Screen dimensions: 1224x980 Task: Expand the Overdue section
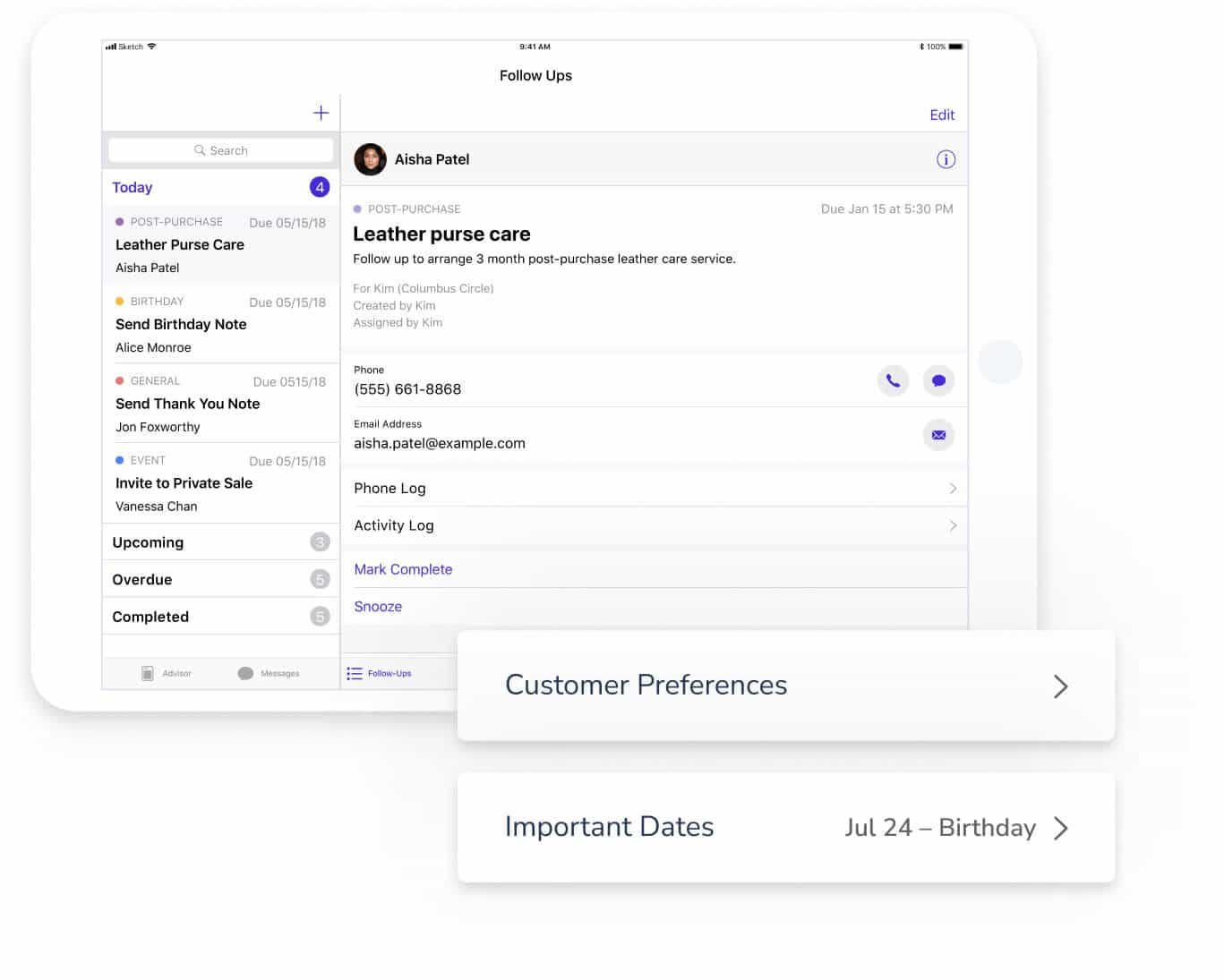pos(220,579)
